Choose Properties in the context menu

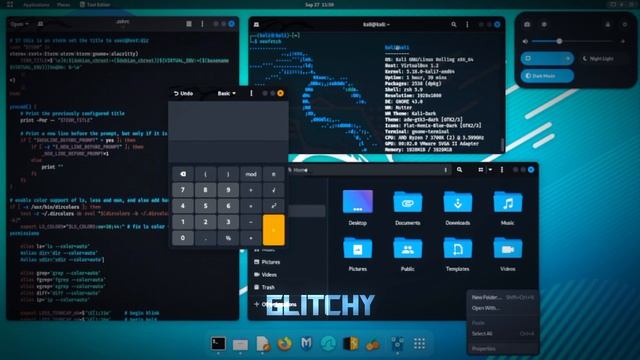[x=484, y=349]
